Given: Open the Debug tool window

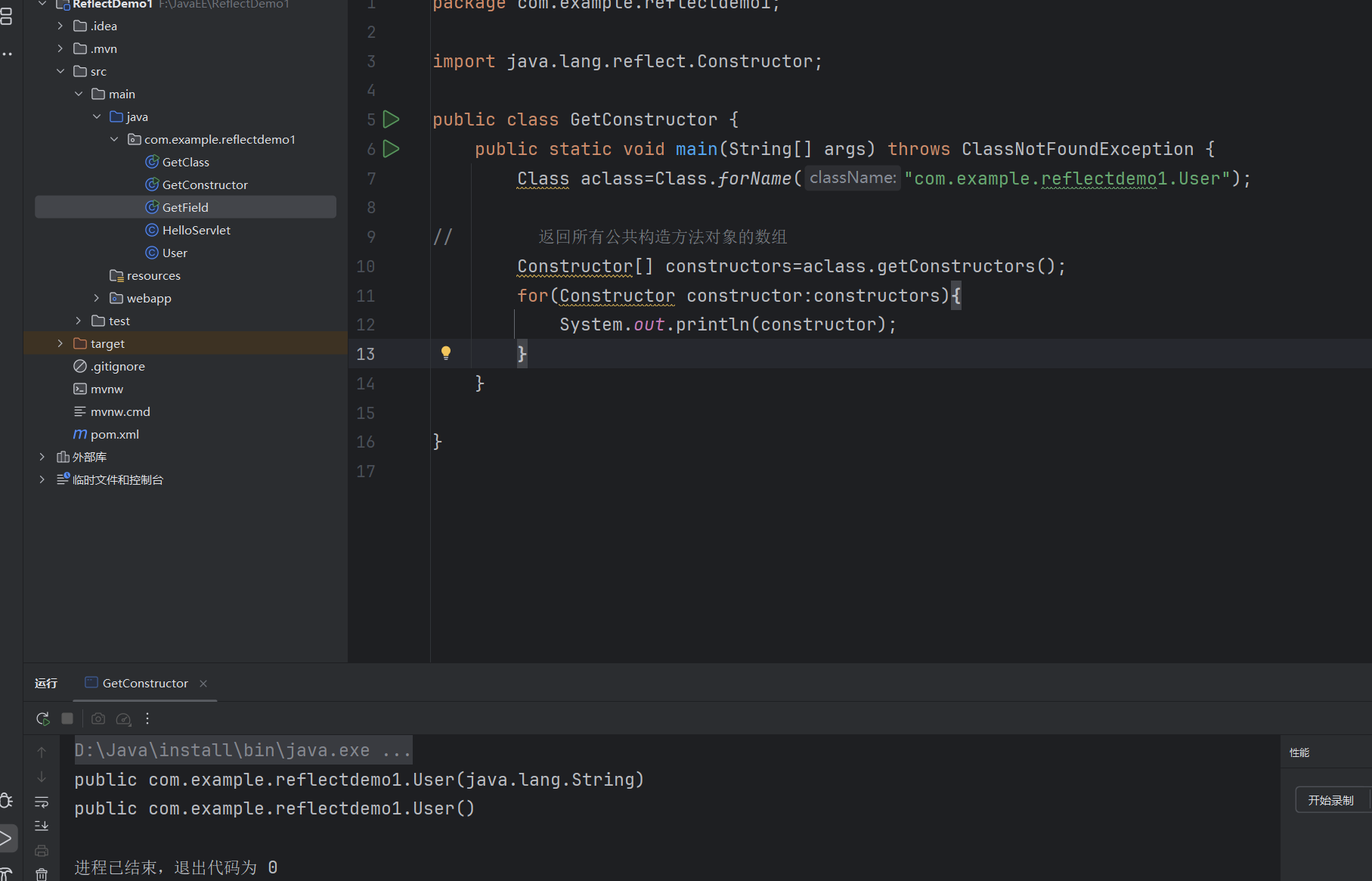Looking at the screenshot, I should point(6,801).
